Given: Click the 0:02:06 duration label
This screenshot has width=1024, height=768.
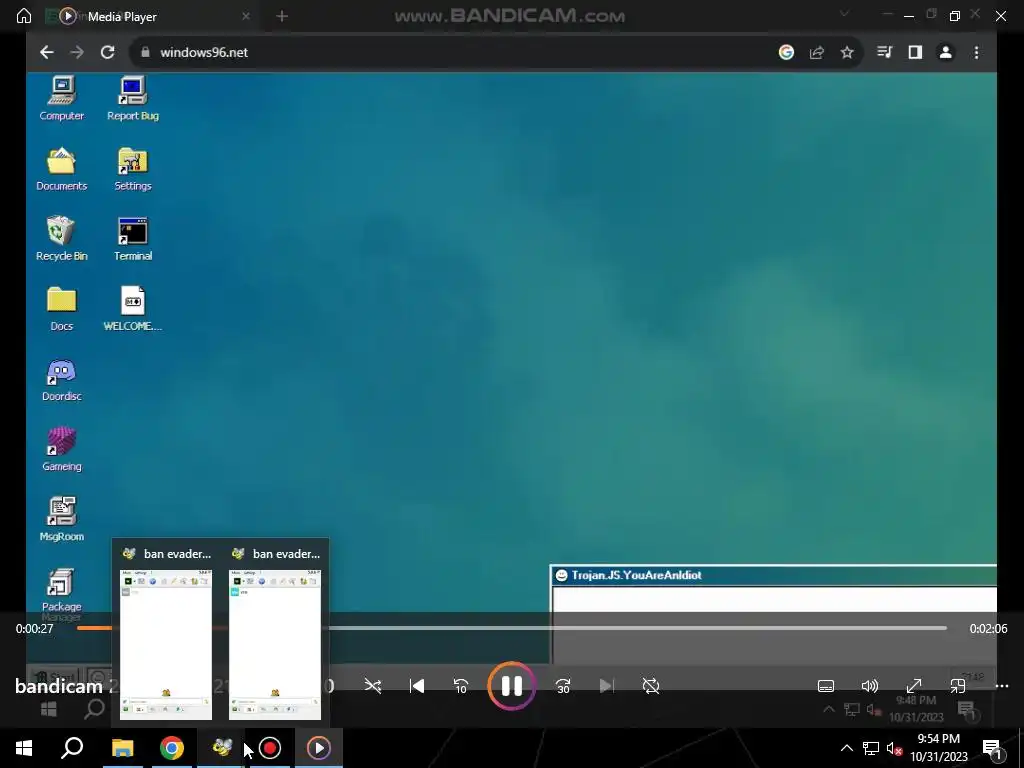Looking at the screenshot, I should click(x=988, y=628).
